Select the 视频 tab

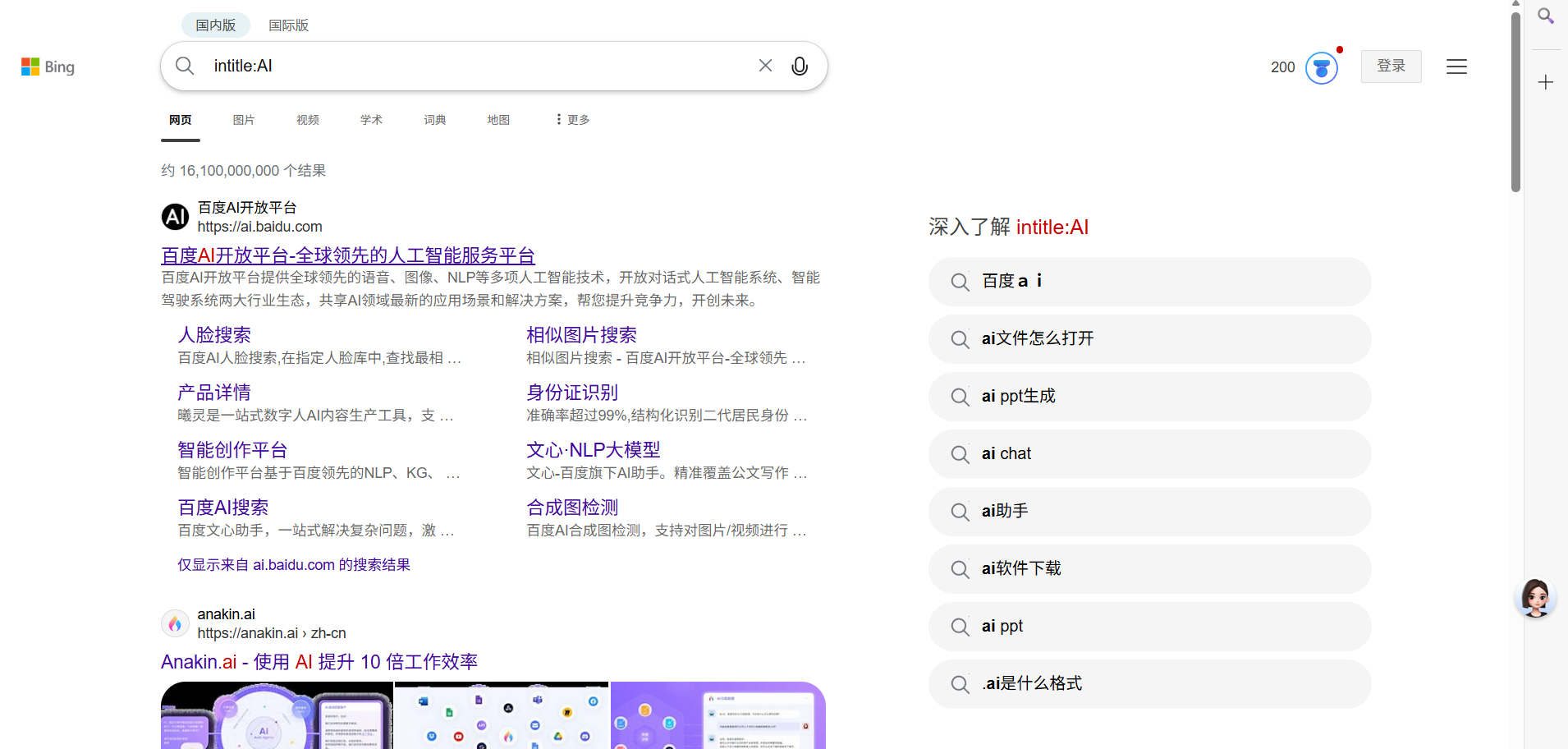click(308, 120)
